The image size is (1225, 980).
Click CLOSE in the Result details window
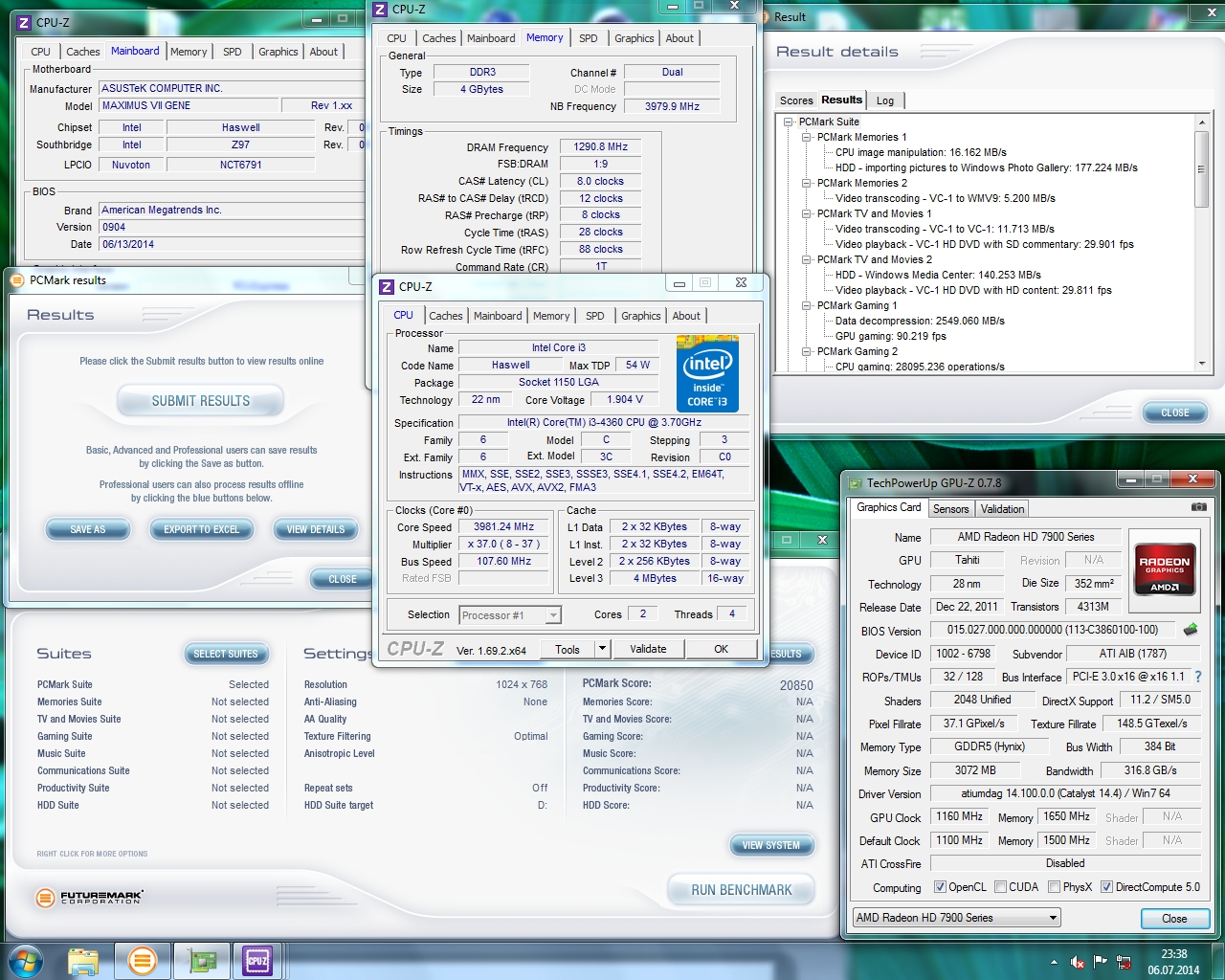1175,412
